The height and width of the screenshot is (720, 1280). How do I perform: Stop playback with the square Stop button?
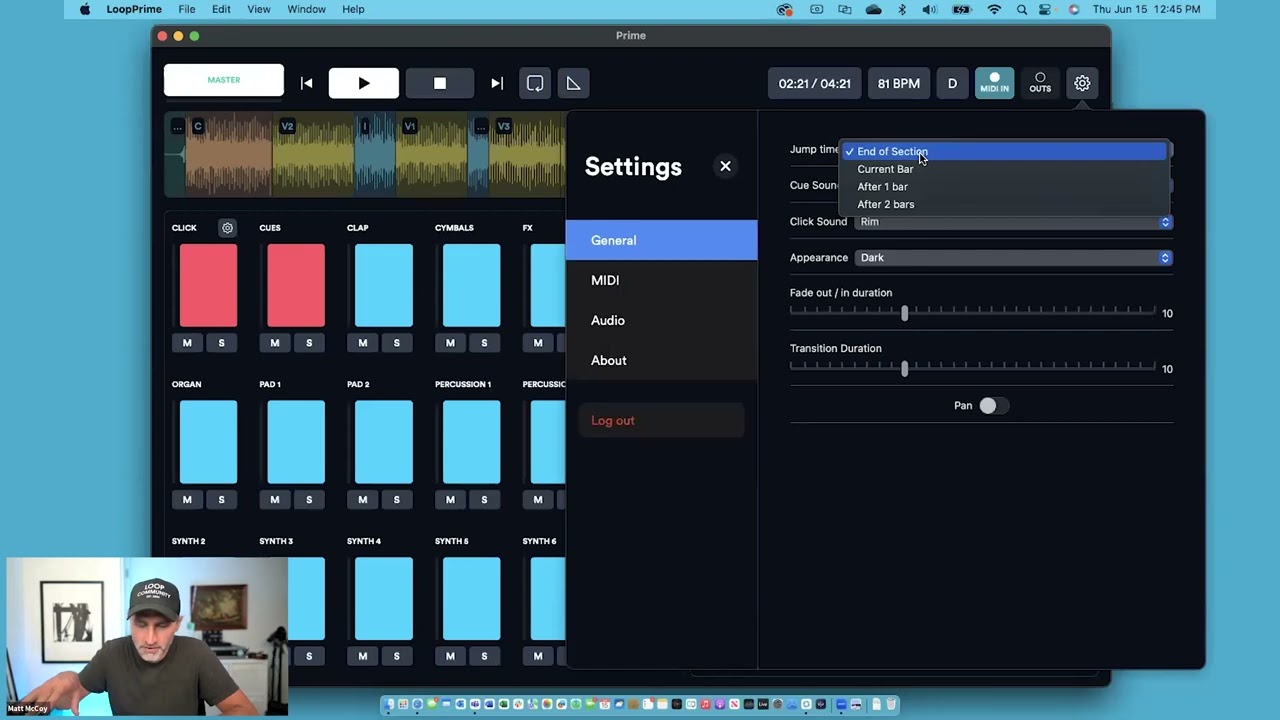[440, 83]
